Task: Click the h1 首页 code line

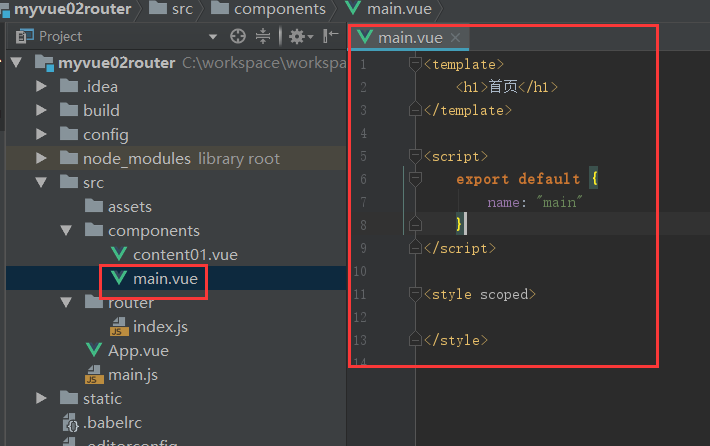Action: coord(507,86)
